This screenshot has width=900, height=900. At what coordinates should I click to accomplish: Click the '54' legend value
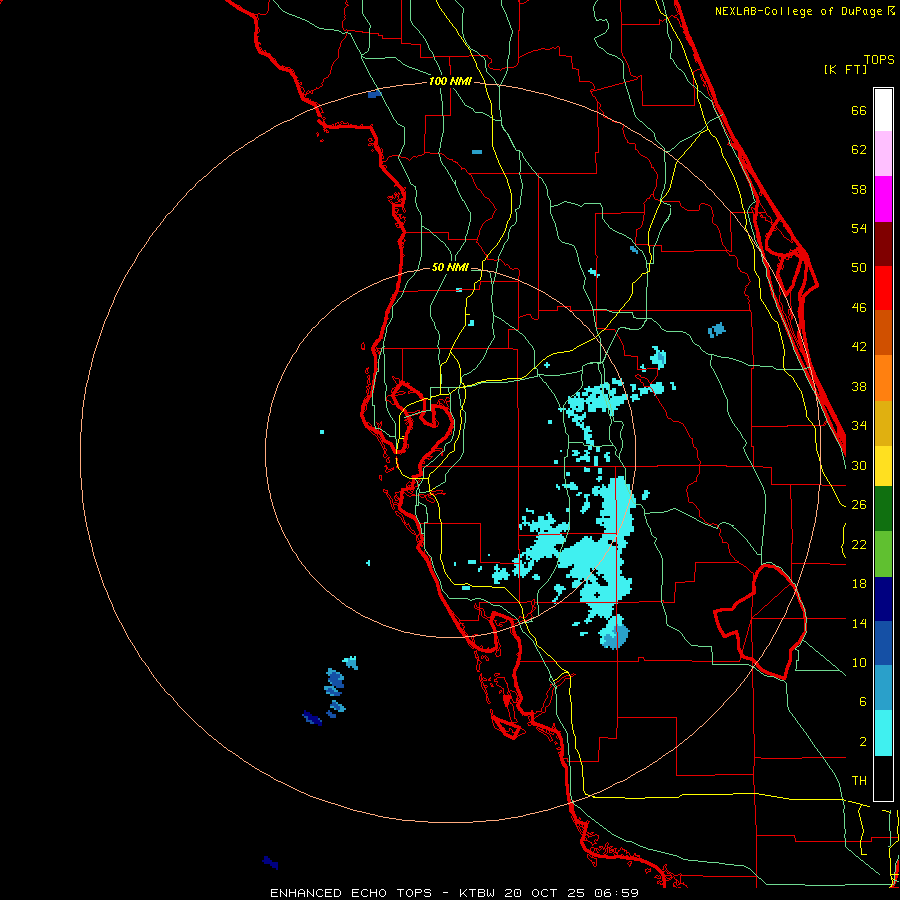[859, 228]
